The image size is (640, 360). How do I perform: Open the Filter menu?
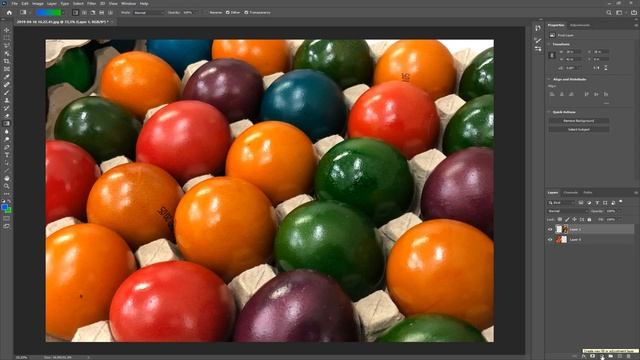pyautogui.click(x=91, y=3)
